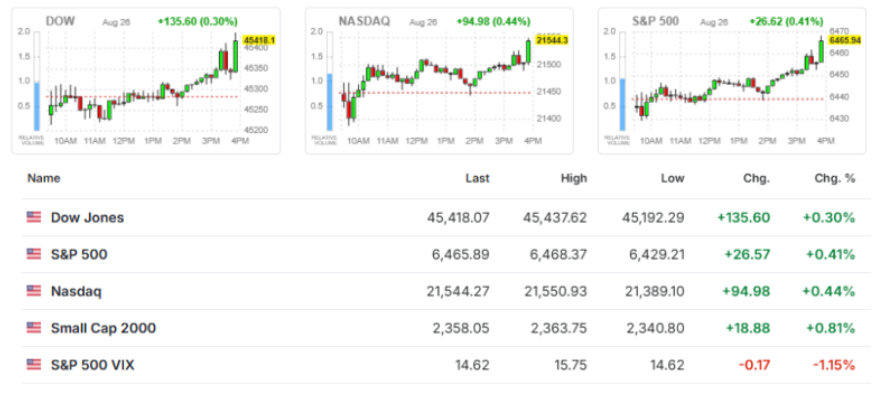Click the Aug 26 date on DOW chart
Image resolution: width=896 pixels, height=395 pixels.
pos(117,22)
